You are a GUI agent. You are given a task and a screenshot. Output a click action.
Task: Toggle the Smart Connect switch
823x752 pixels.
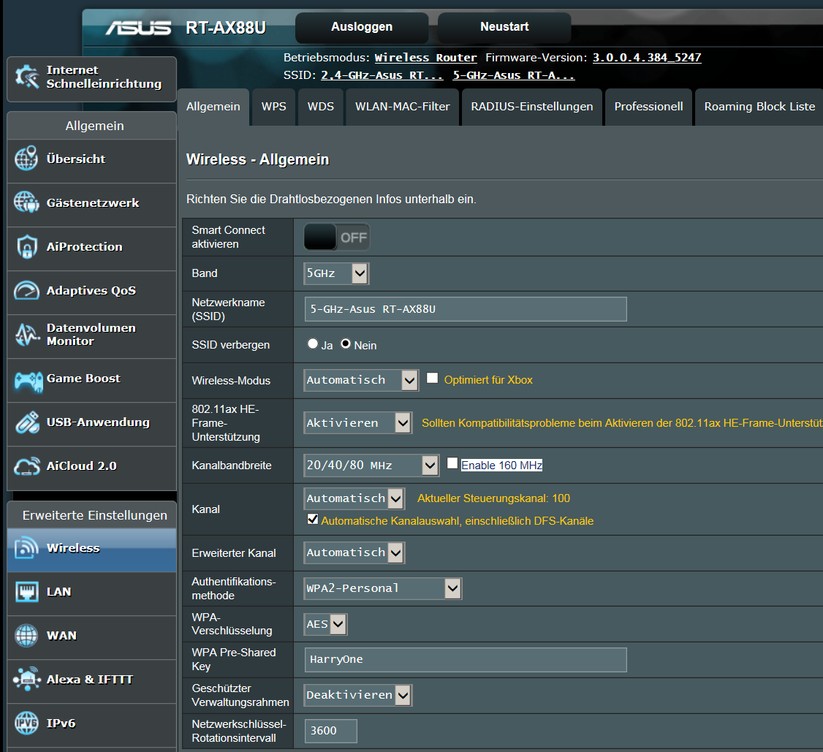(337, 238)
